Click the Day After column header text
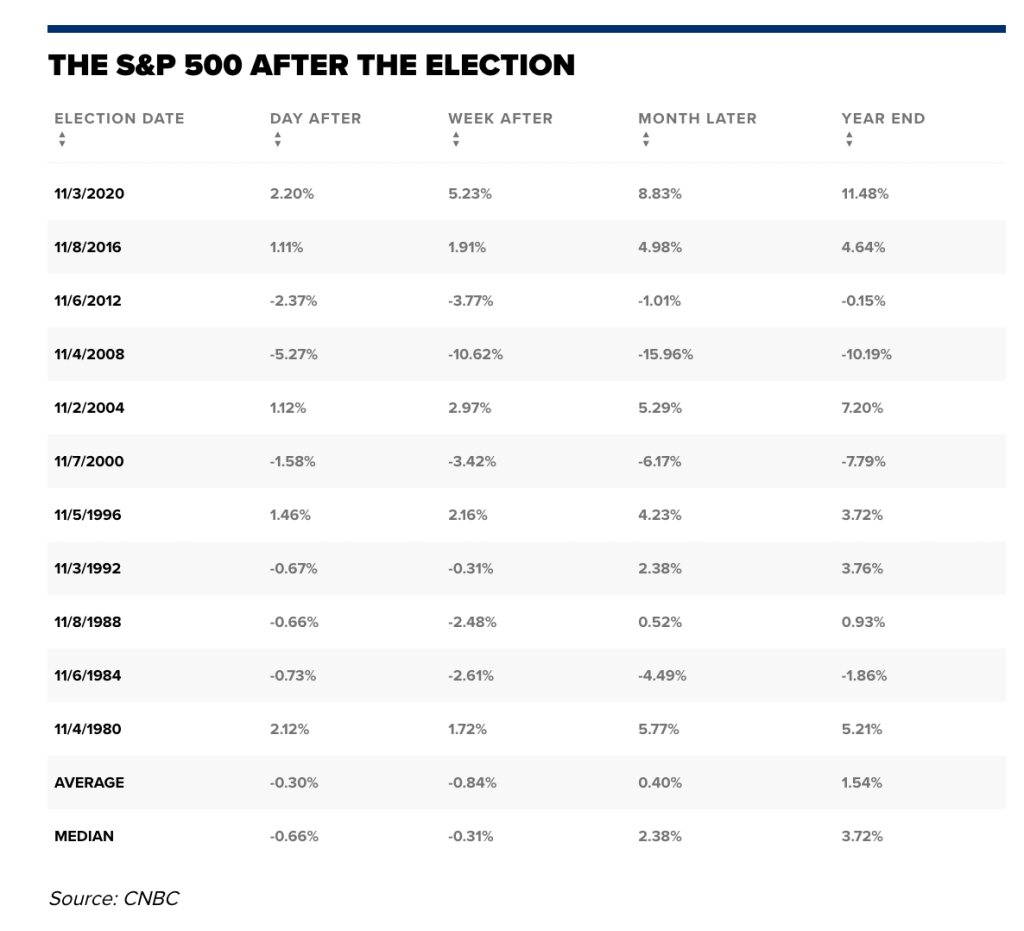The height and width of the screenshot is (931, 1024). tap(315, 118)
